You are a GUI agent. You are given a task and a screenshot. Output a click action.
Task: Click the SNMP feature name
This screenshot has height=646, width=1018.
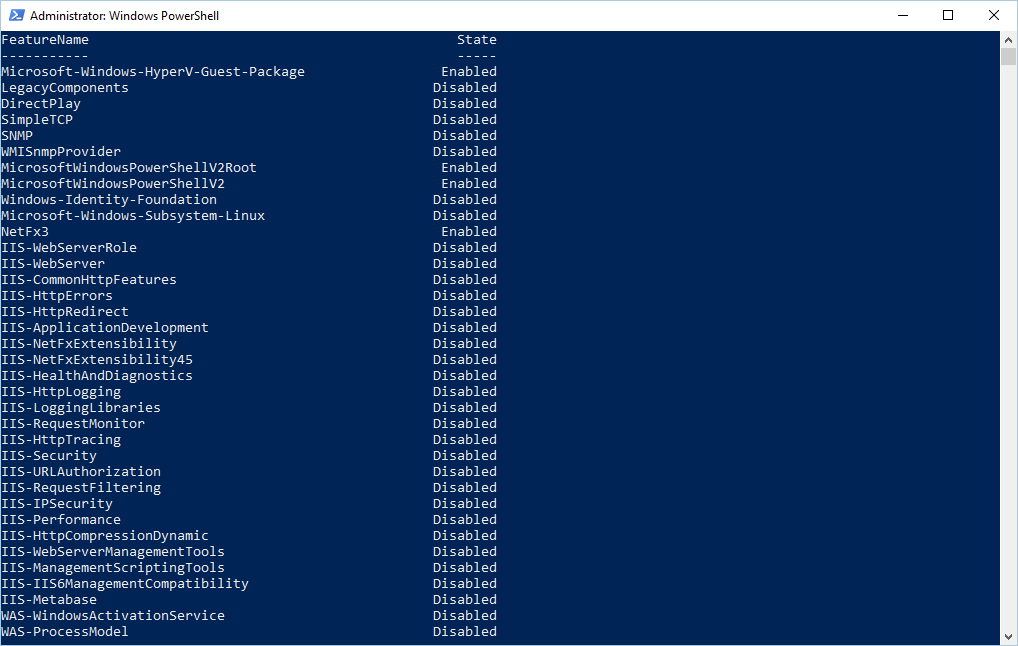[x=17, y=136]
